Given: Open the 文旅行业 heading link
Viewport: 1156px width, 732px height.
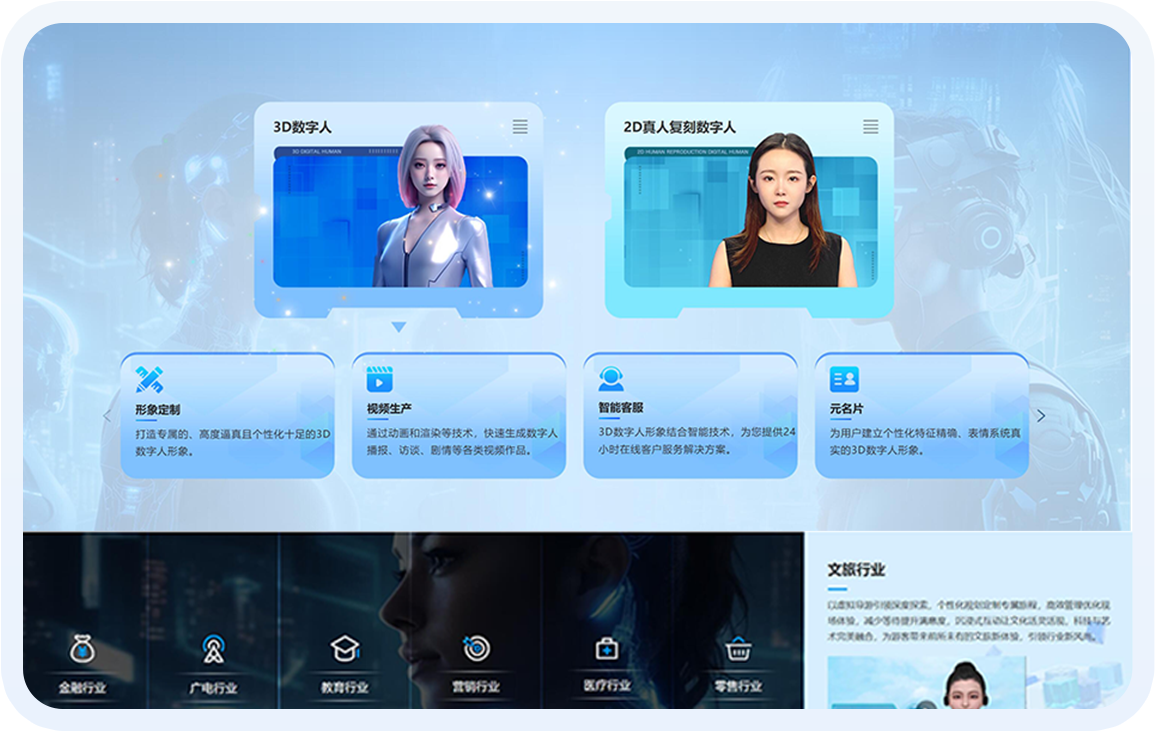Looking at the screenshot, I should (856, 570).
